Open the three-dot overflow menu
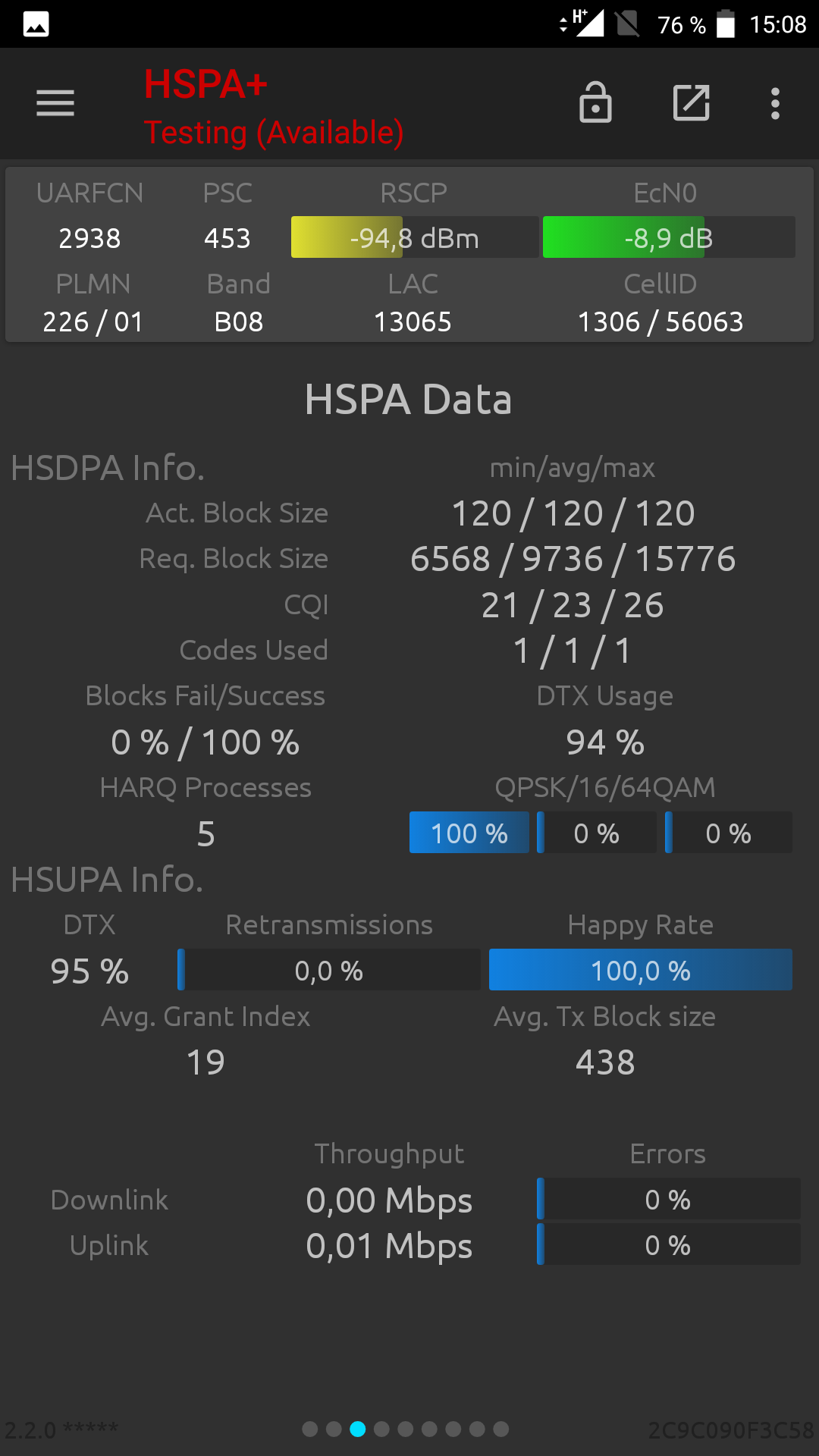Screen dimensions: 819x1456 click(775, 103)
